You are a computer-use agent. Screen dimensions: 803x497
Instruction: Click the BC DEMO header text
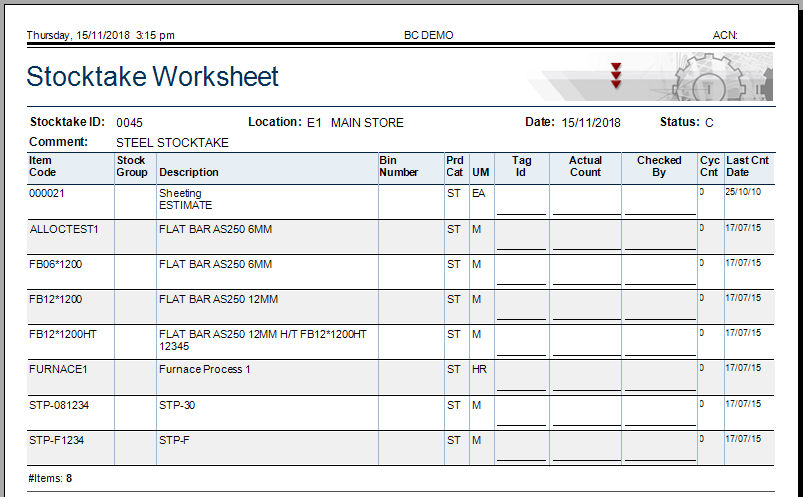coord(429,35)
